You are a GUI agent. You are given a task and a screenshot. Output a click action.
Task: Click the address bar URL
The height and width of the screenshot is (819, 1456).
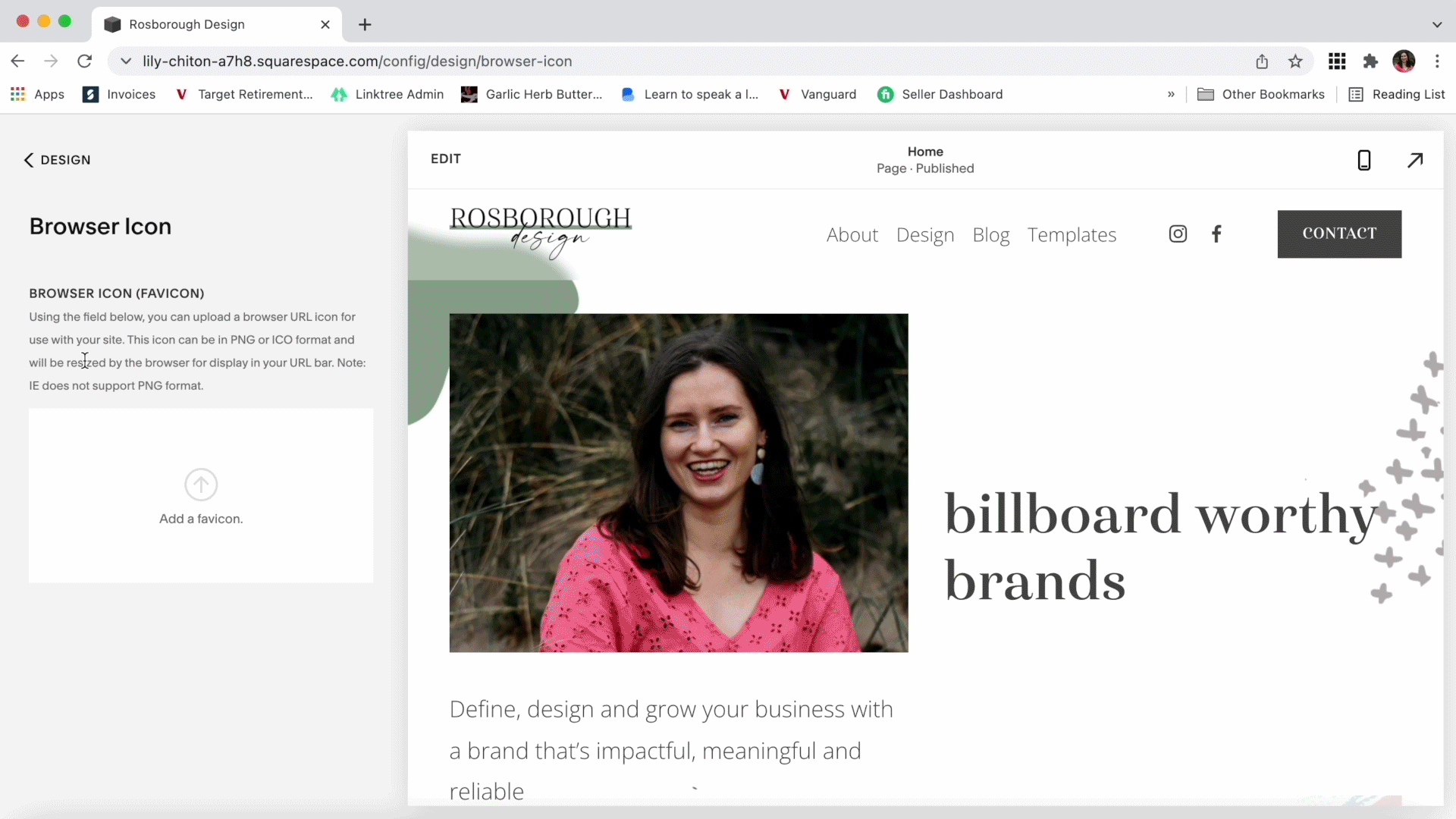(x=357, y=61)
